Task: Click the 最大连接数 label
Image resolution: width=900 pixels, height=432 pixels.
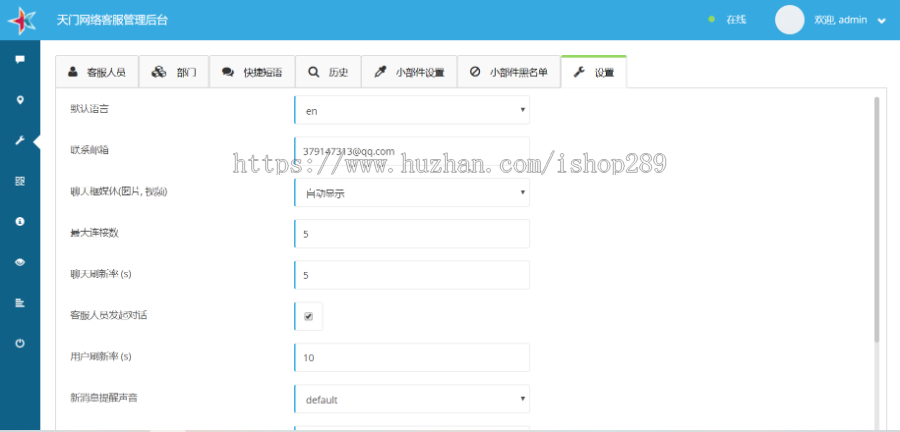Action: pyautogui.click(x=94, y=232)
